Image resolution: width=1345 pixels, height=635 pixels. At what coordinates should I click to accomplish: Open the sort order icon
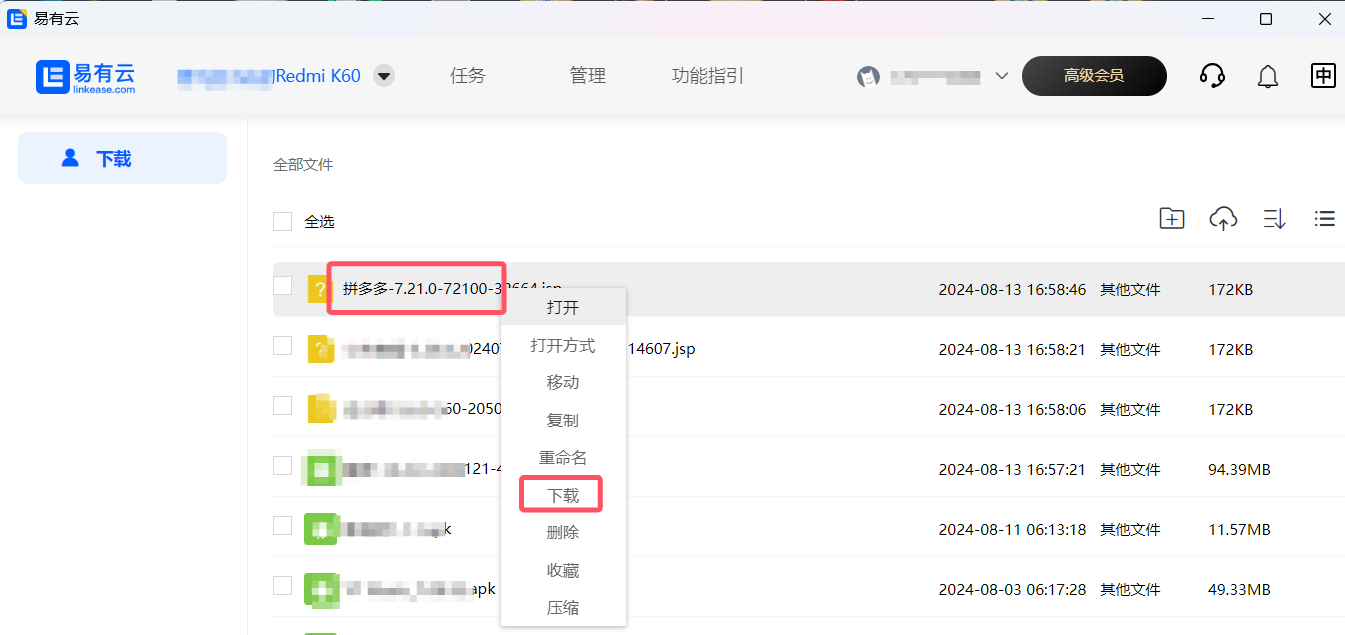pos(1274,219)
